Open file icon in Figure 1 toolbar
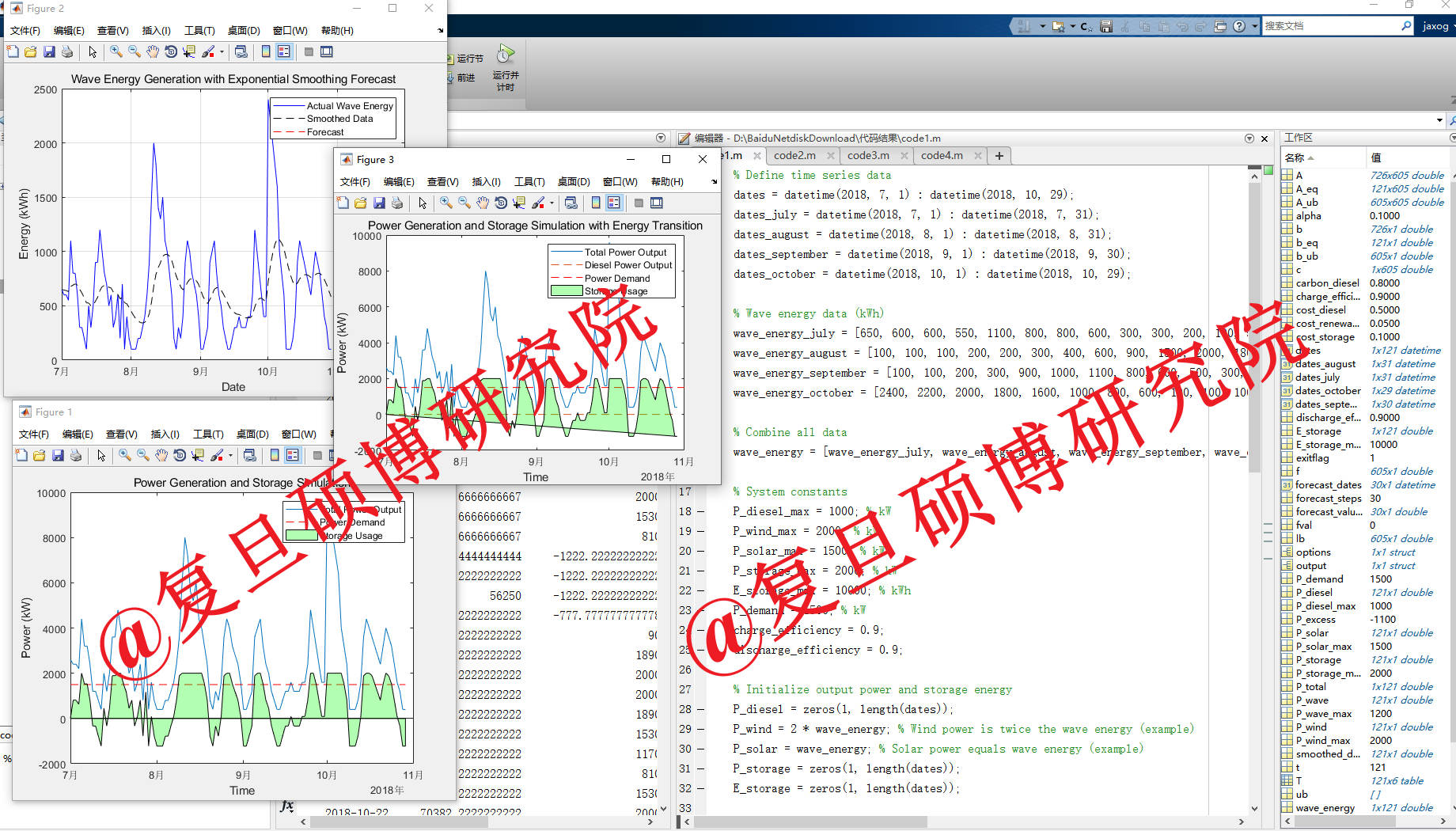 point(39,455)
